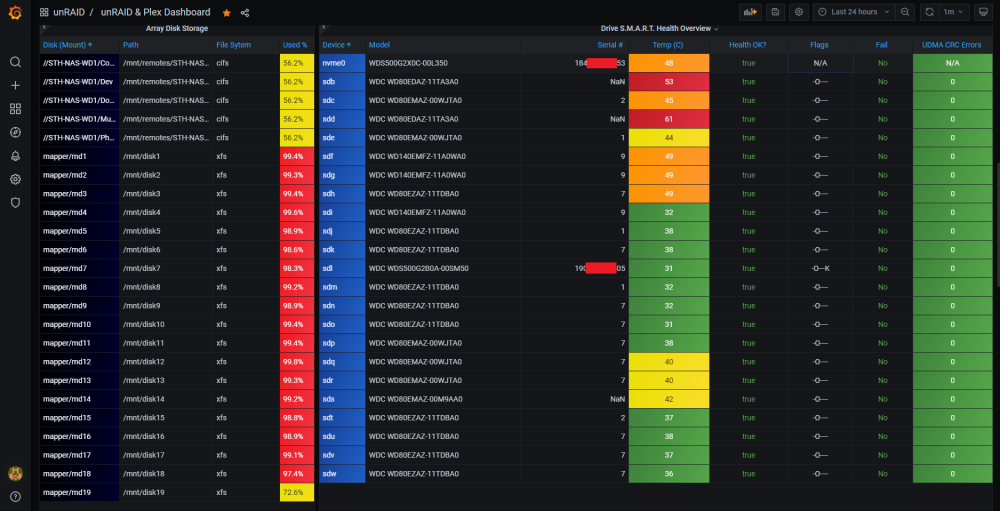Viewport: 1000px width, 511px height.
Task: Open the Configuration gear in left sidebar
Action: (15, 179)
